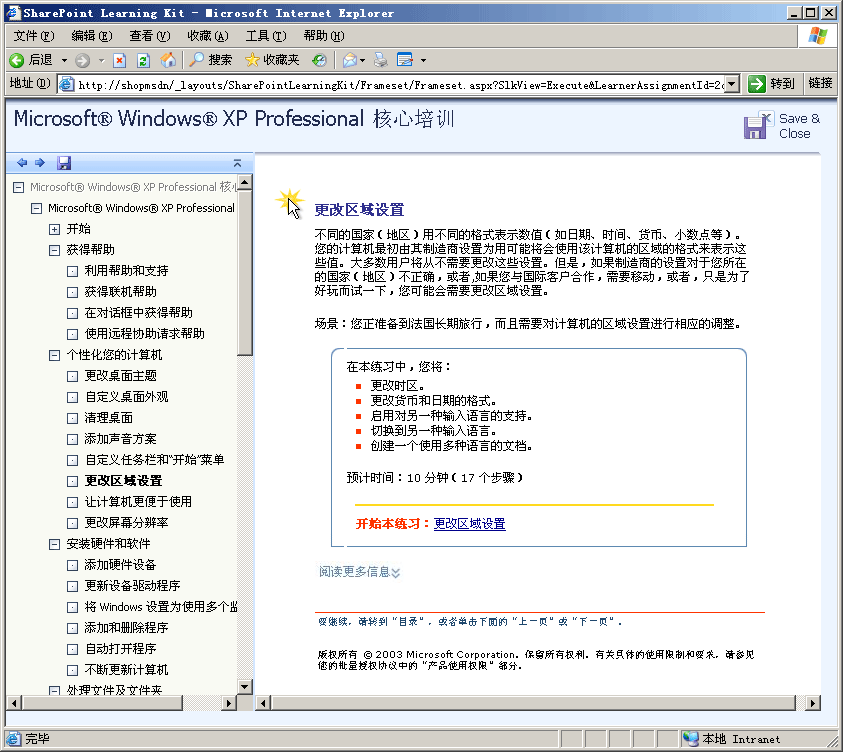Open 更新设备驱动程序 topic
The height and width of the screenshot is (752, 843).
tap(132, 586)
